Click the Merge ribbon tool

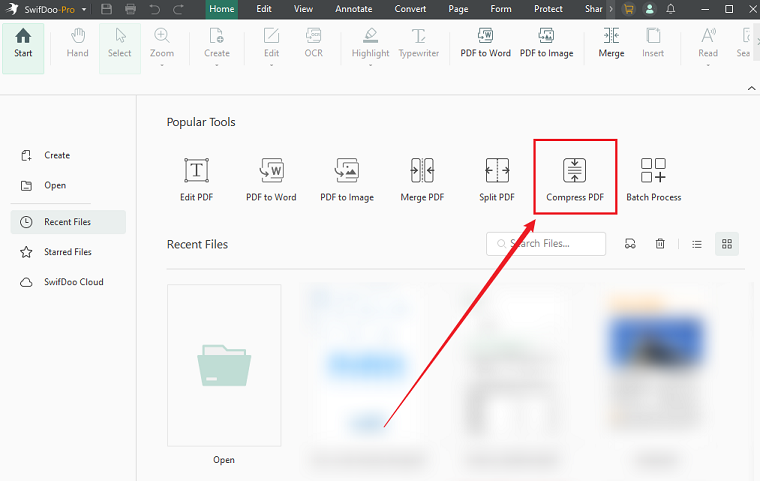pyautogui.click(x=611, y=44)
